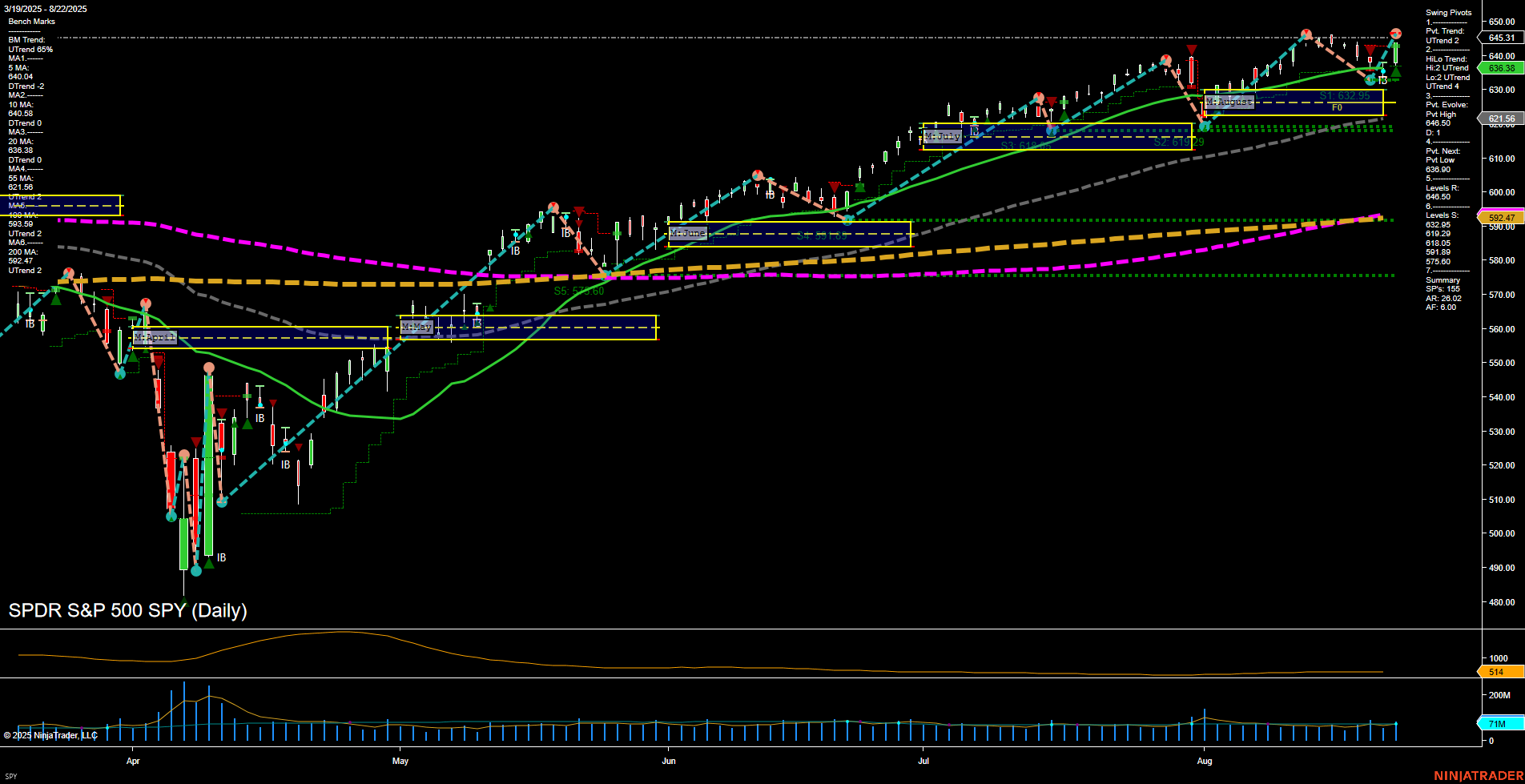Click the orange 592.47 price marker
Viewport: 1525px width, 784px height.
1503,215
